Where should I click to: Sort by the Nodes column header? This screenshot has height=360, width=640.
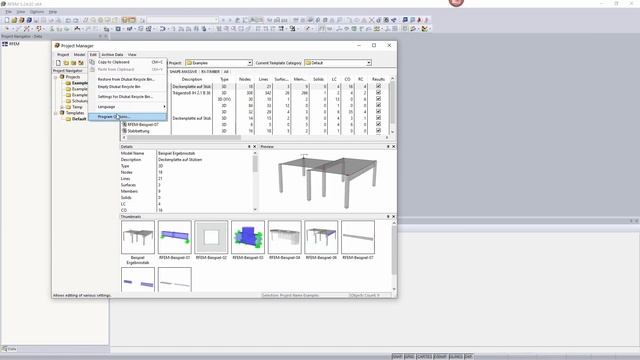245,79
